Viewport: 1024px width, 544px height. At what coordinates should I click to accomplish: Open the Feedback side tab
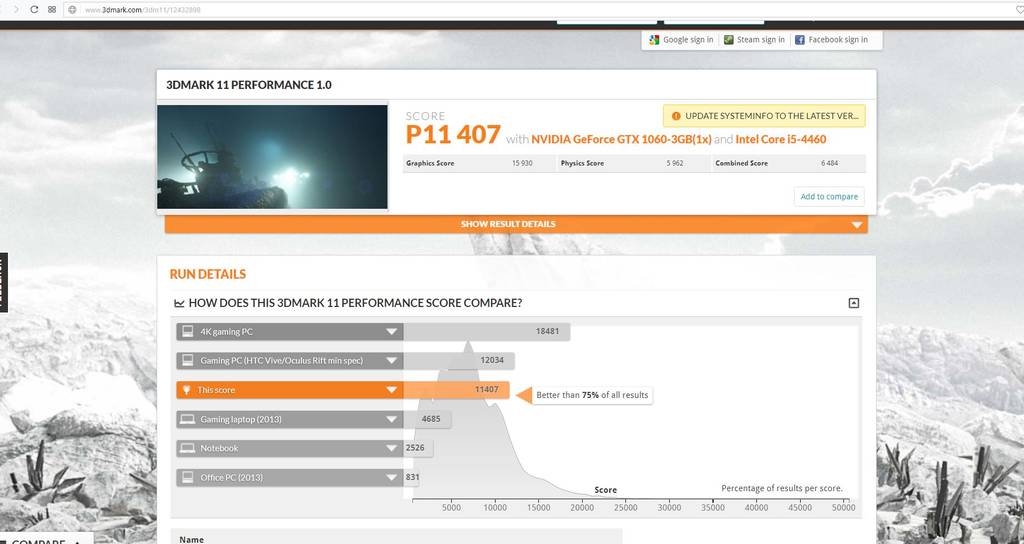click(x=3, y=282)
